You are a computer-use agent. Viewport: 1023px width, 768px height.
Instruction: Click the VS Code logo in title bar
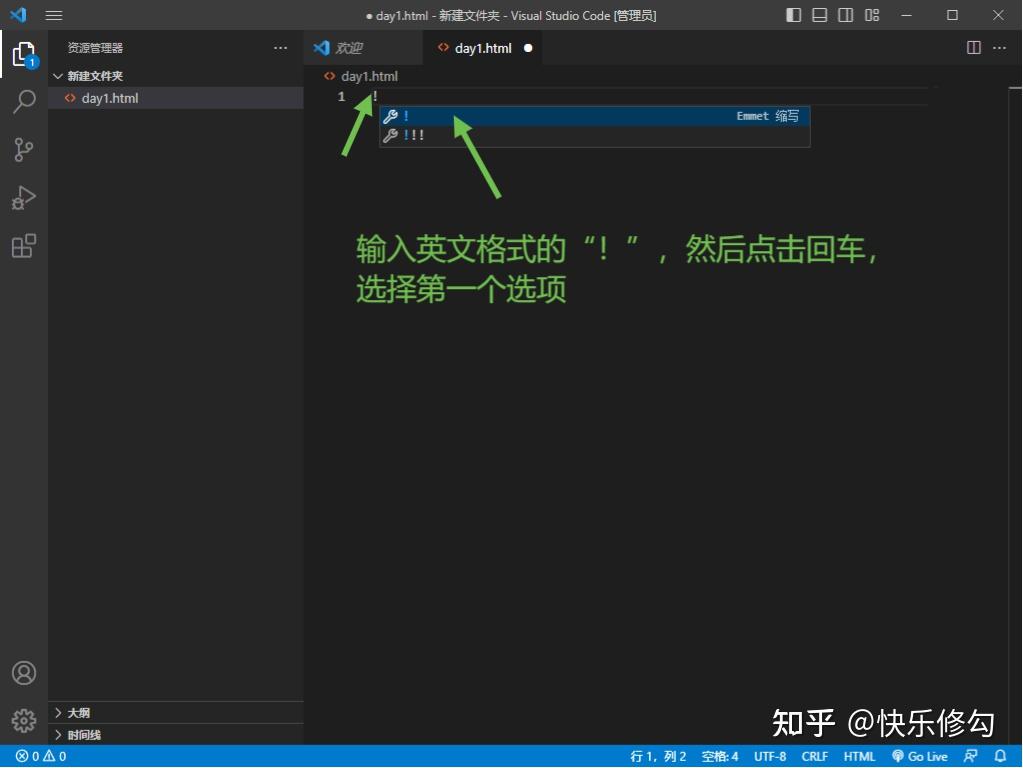[19, 14]
